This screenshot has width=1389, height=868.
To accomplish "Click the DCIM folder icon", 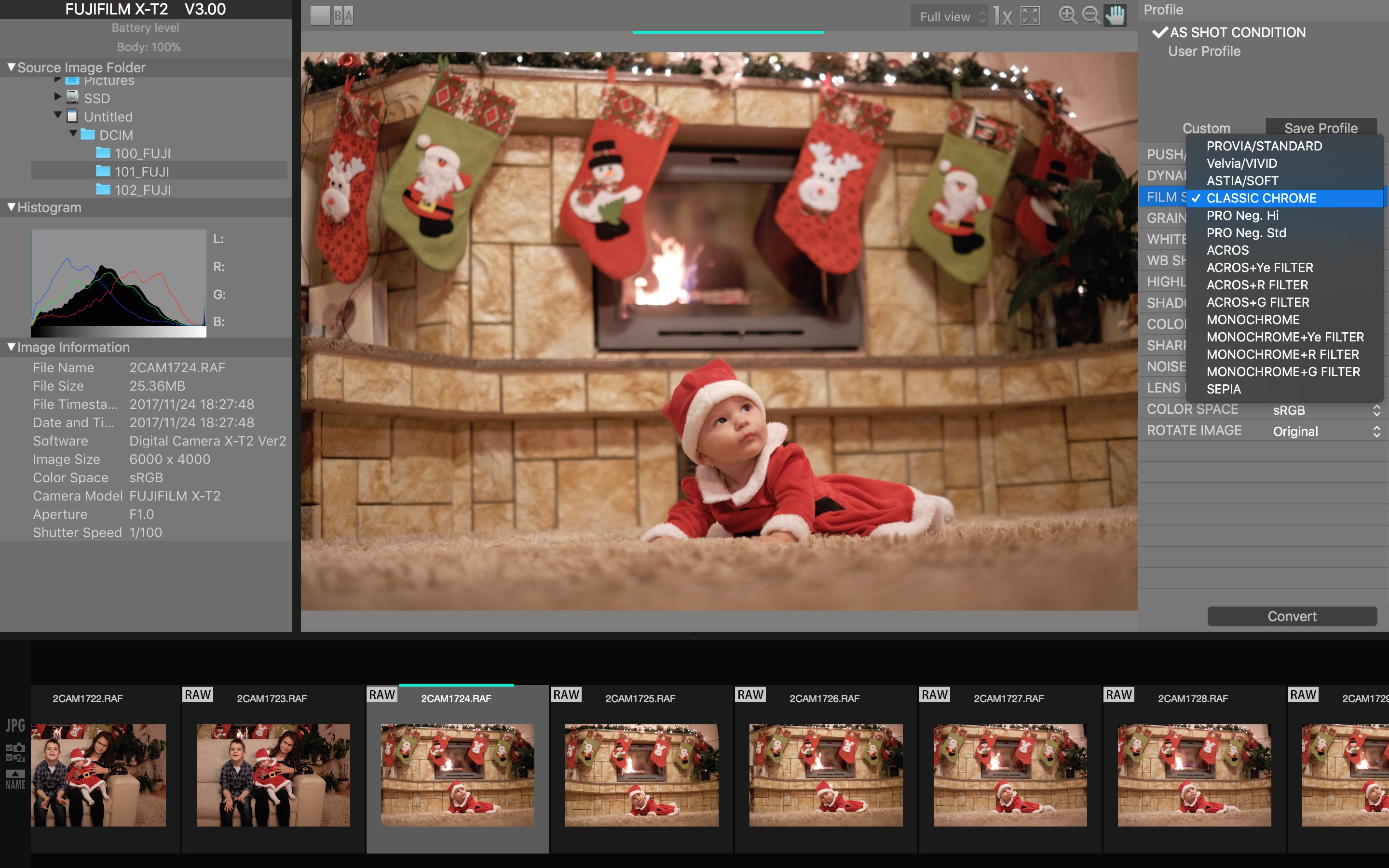I will click(88, 135).
